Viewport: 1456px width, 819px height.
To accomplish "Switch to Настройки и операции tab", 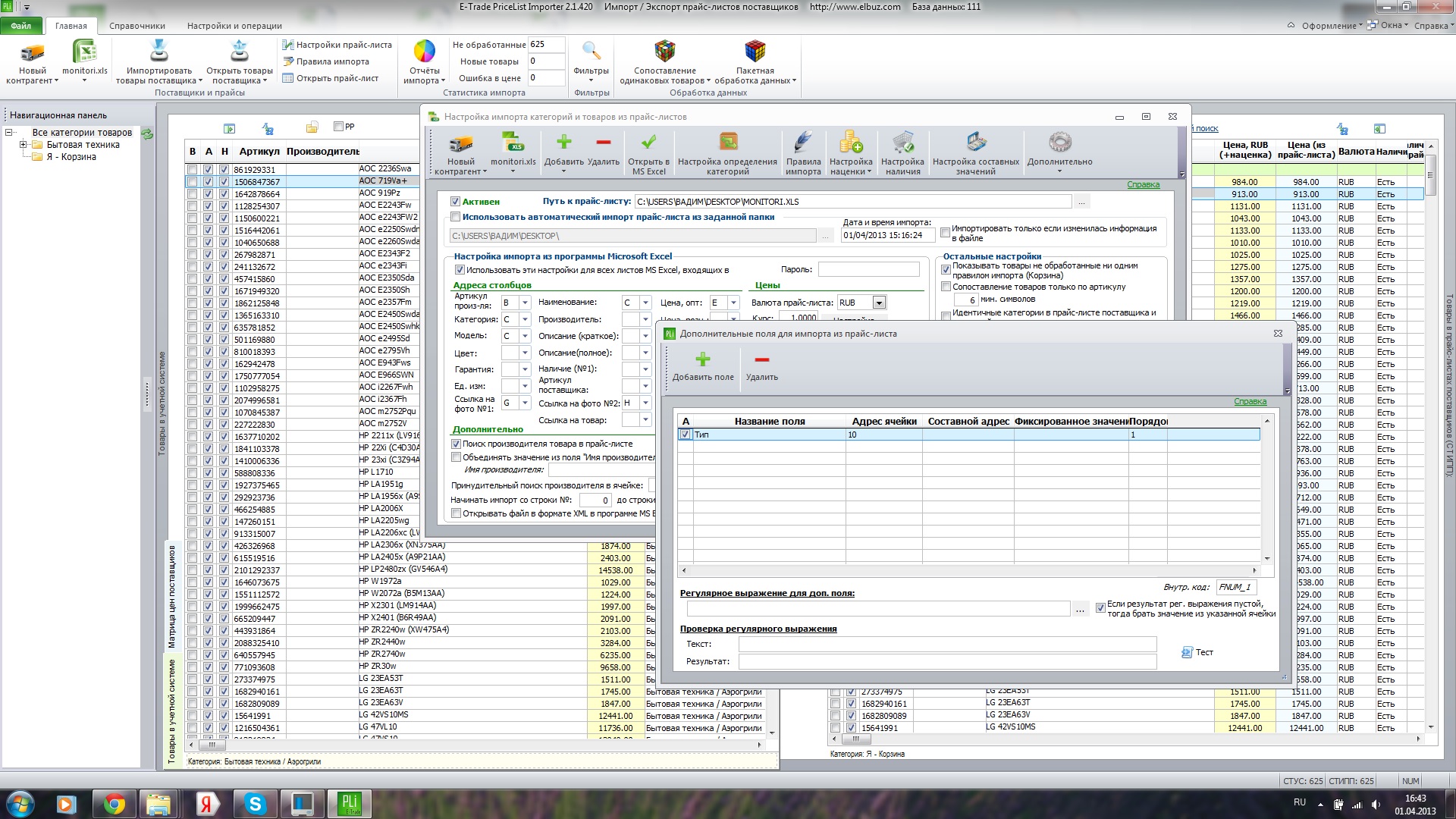I will pyautogui.click(x=235, y=26).
